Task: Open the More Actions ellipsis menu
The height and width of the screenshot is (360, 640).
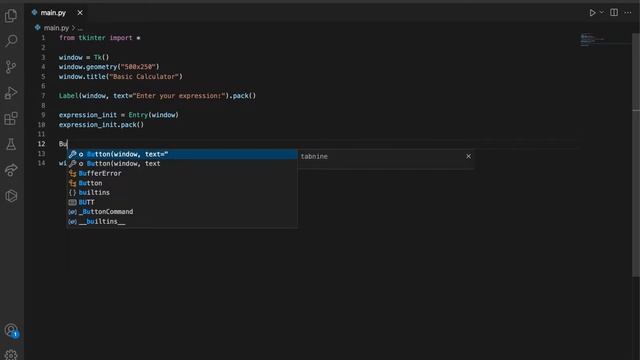Action: pyautogui.click(x=628, y=13)
